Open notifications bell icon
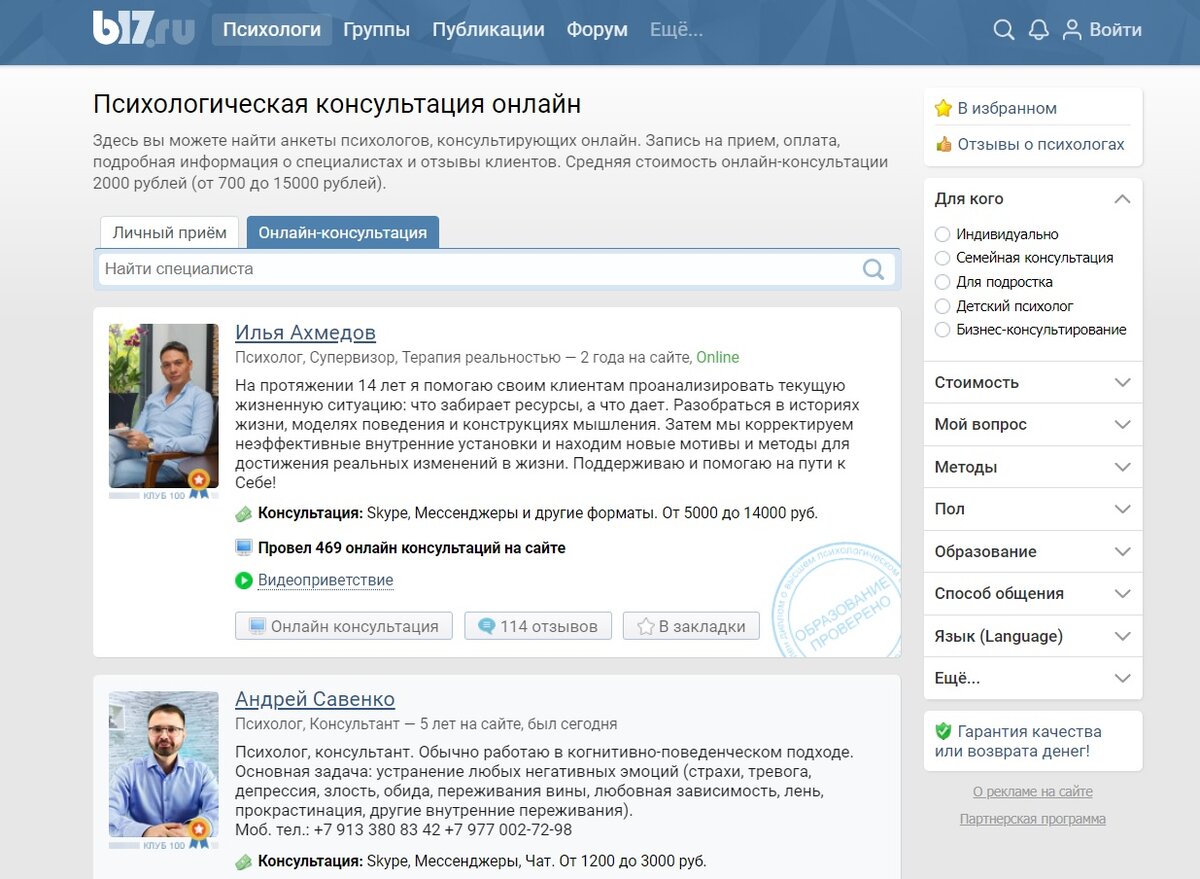The width and height of the screenshot is (1200, 879). pyautogui.click(x=1039, y=30)
